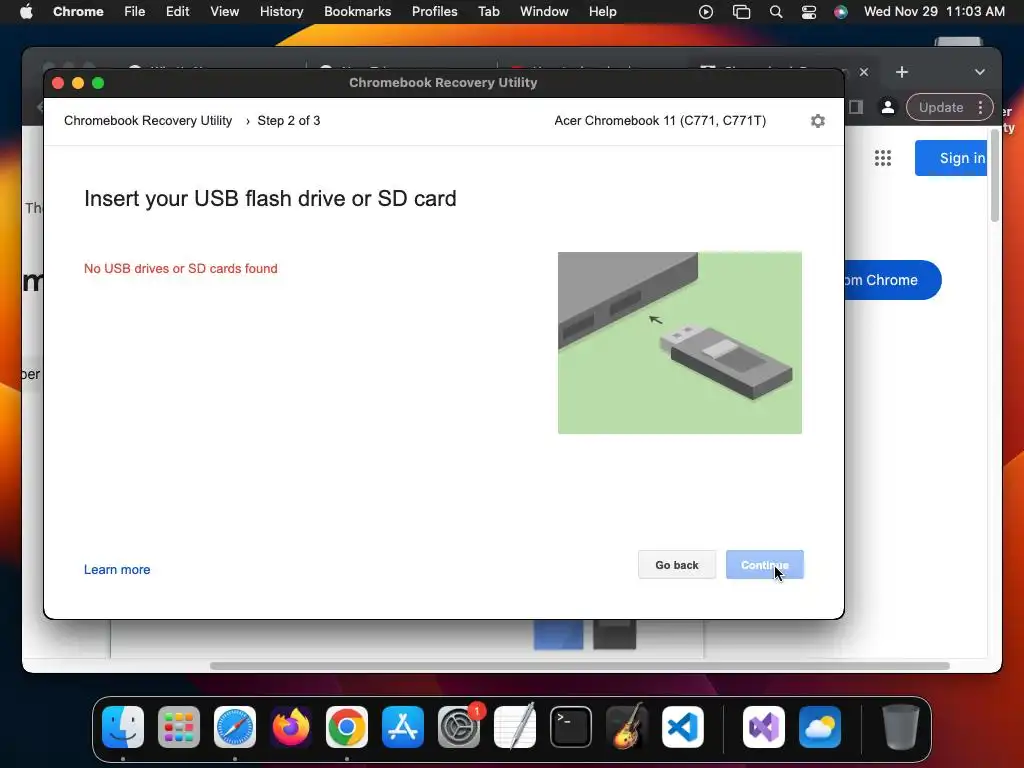This screenshot has height=768, width=1024.
Task: Click the now playing icon in menu bar
Action: (706, 12)
